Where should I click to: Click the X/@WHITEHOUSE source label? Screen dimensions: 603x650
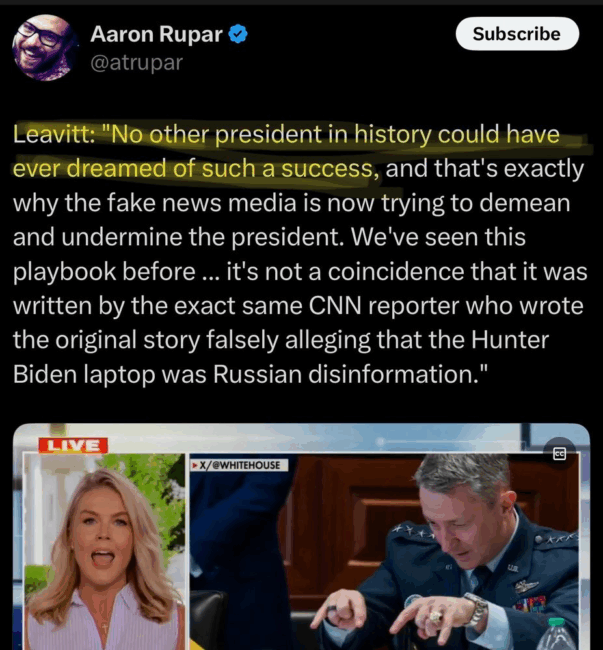coord(239,465)
